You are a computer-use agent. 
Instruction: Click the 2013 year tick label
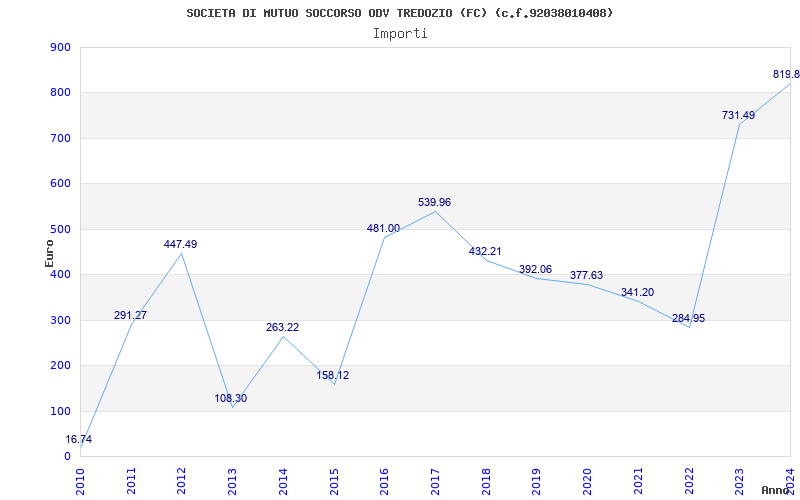[x=233, y=481]
